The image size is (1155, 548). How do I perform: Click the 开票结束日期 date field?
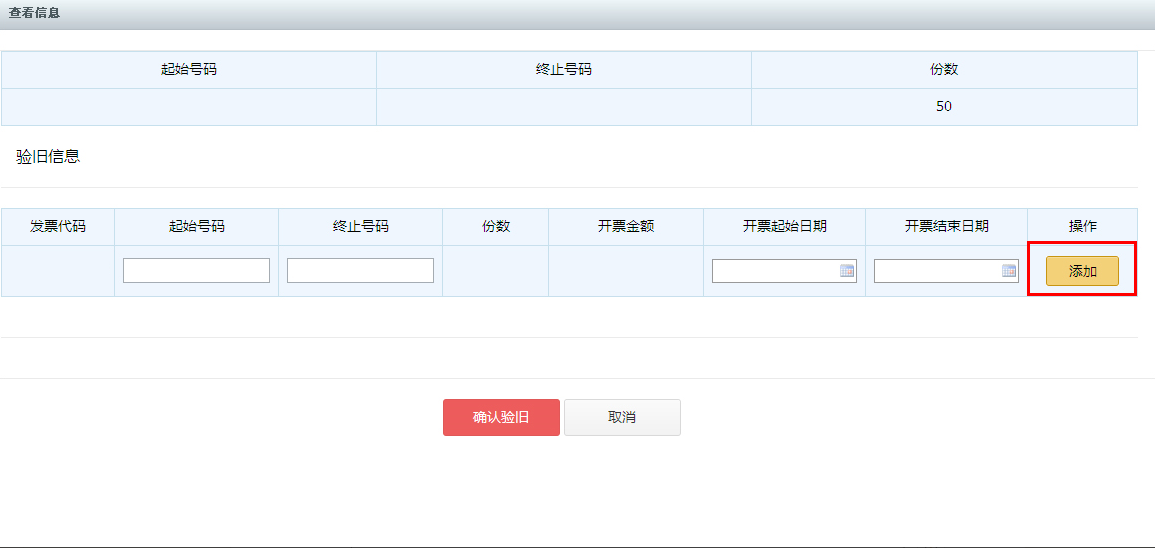point(946,271)
